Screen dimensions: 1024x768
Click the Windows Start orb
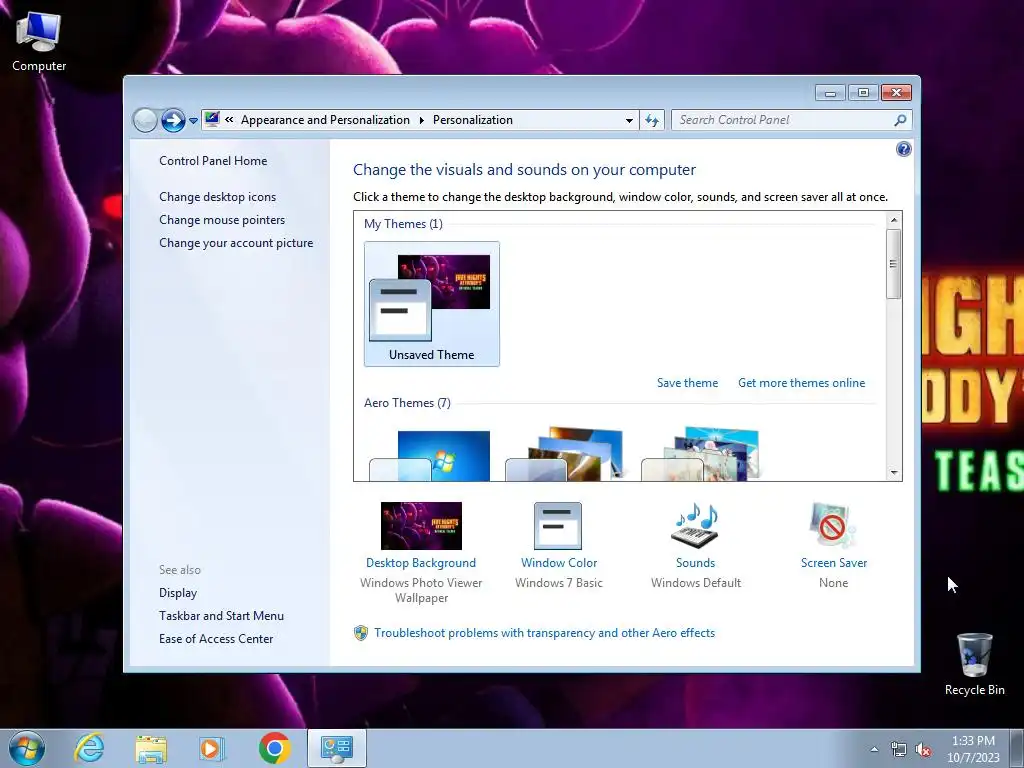pyautogui.click(x=27, y=748)
